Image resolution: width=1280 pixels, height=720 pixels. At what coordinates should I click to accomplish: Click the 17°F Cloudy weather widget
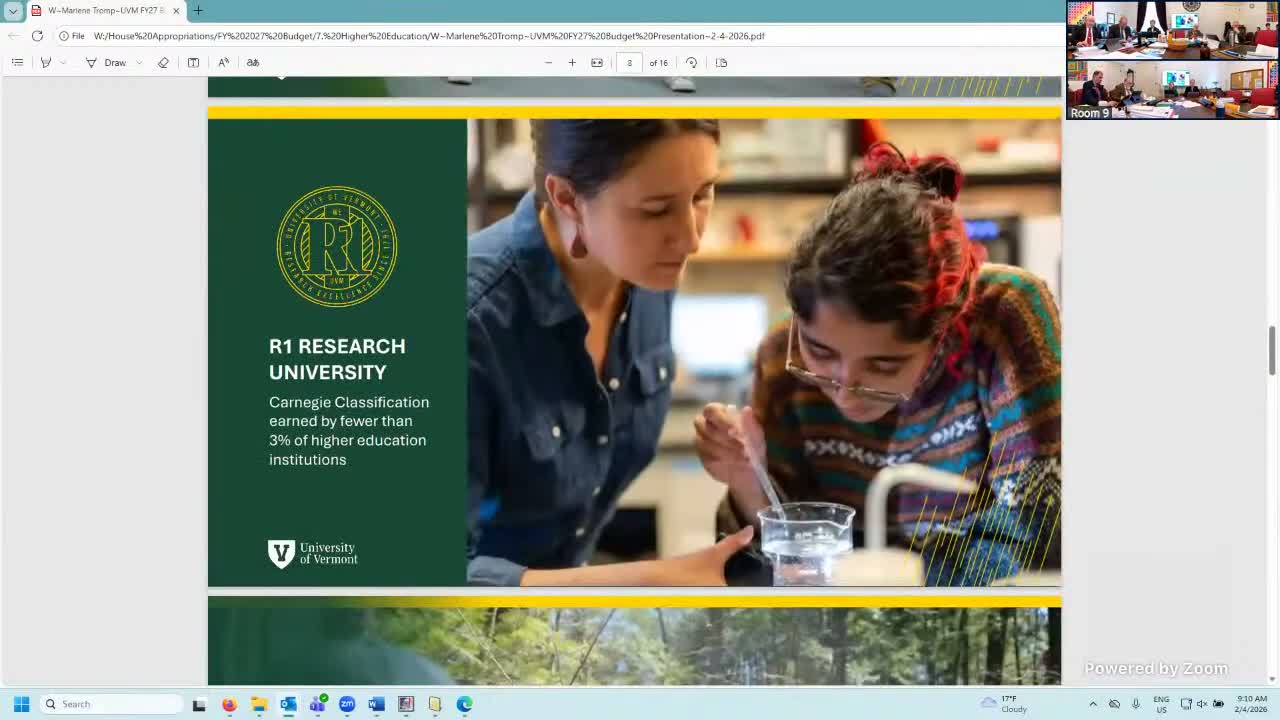1005,705
